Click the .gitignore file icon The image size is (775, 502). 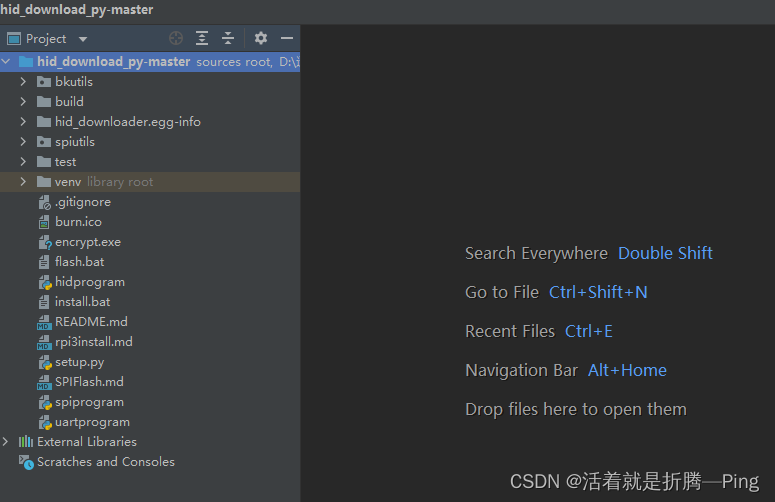[x=44, y=202]
